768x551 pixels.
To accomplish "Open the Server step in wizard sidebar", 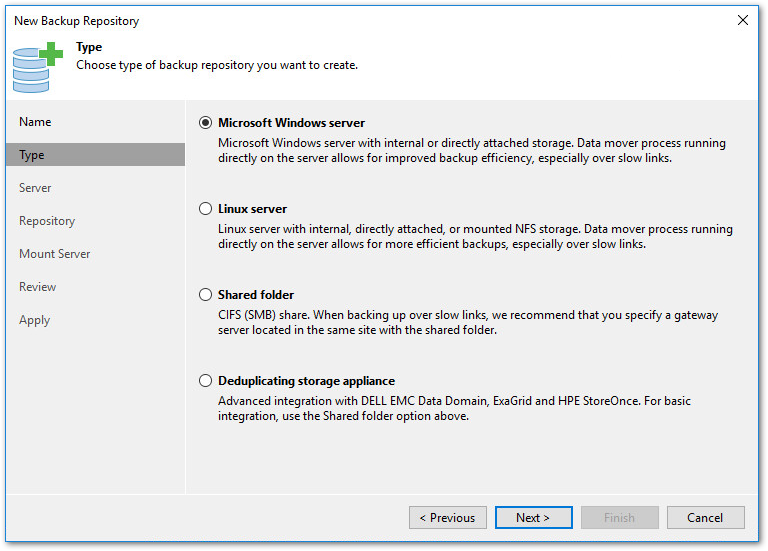I will point(35,188).
